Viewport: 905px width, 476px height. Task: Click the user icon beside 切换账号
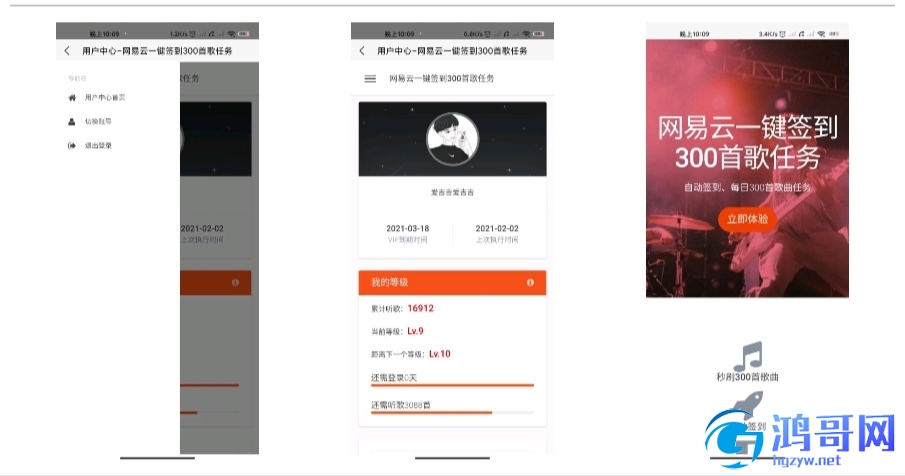(x=72, y=122)
